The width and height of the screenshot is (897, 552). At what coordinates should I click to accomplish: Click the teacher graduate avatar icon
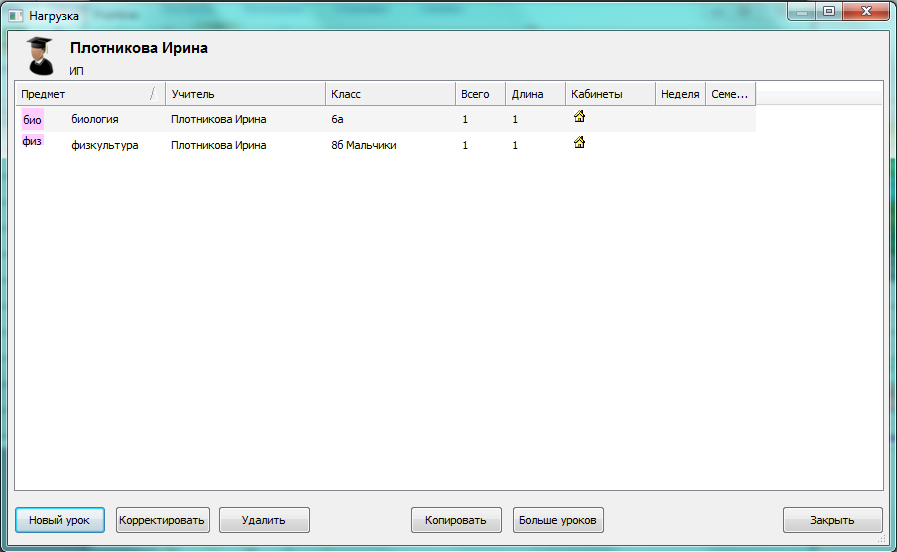pyautogui.click(x=39, y=55)
